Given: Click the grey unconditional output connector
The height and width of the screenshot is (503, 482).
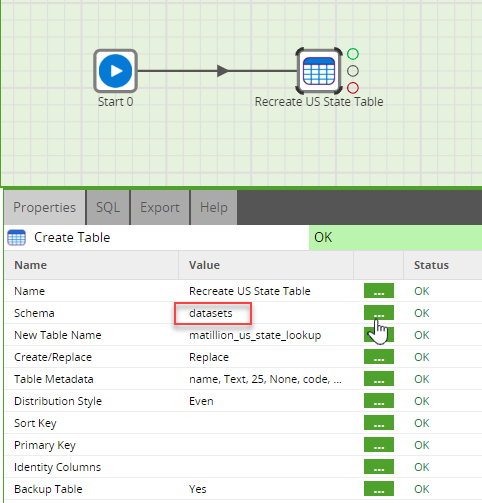Looking at the screenshot, I should click(353, 71).
